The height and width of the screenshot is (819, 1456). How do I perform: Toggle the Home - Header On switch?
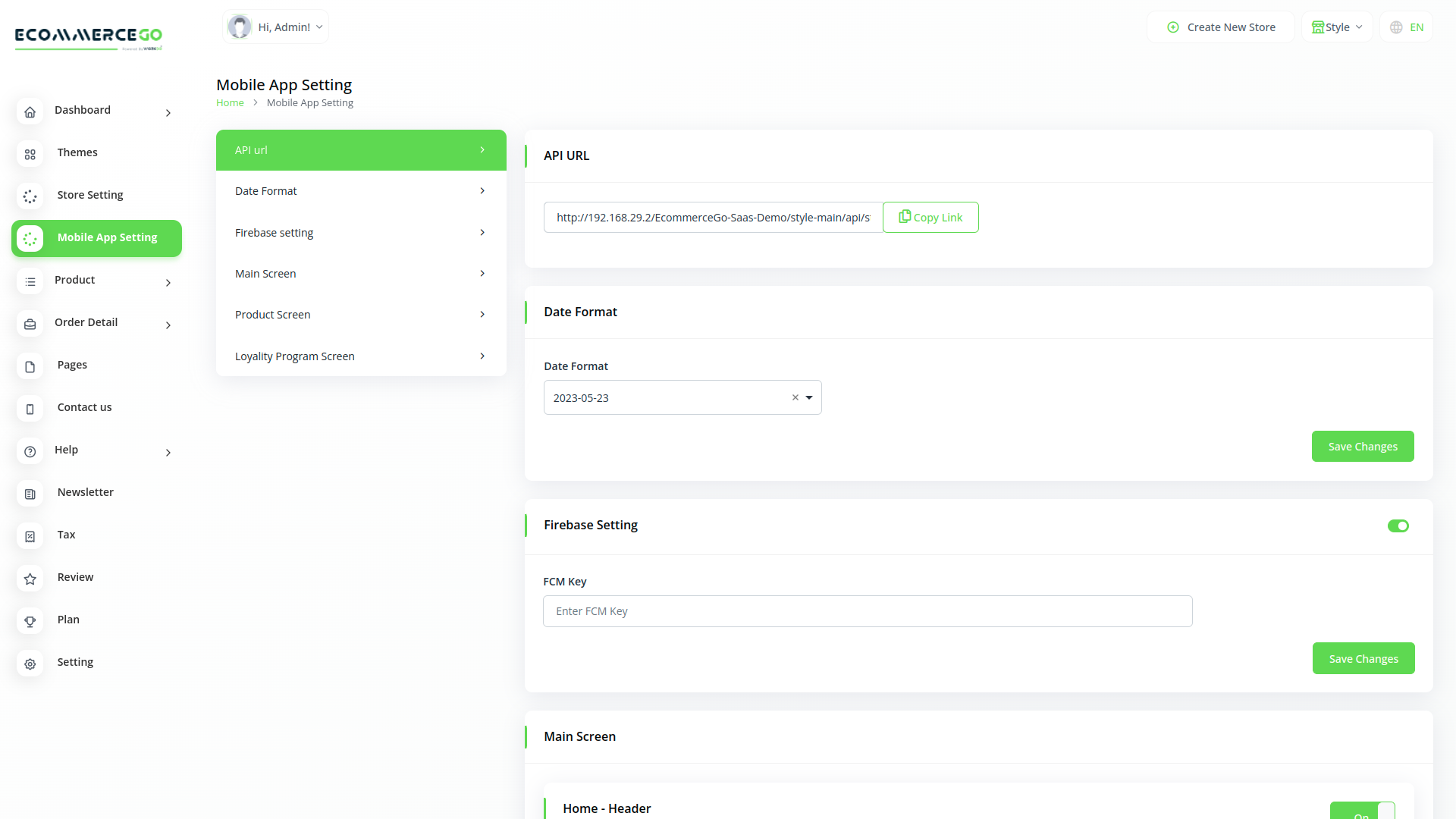1362,811
